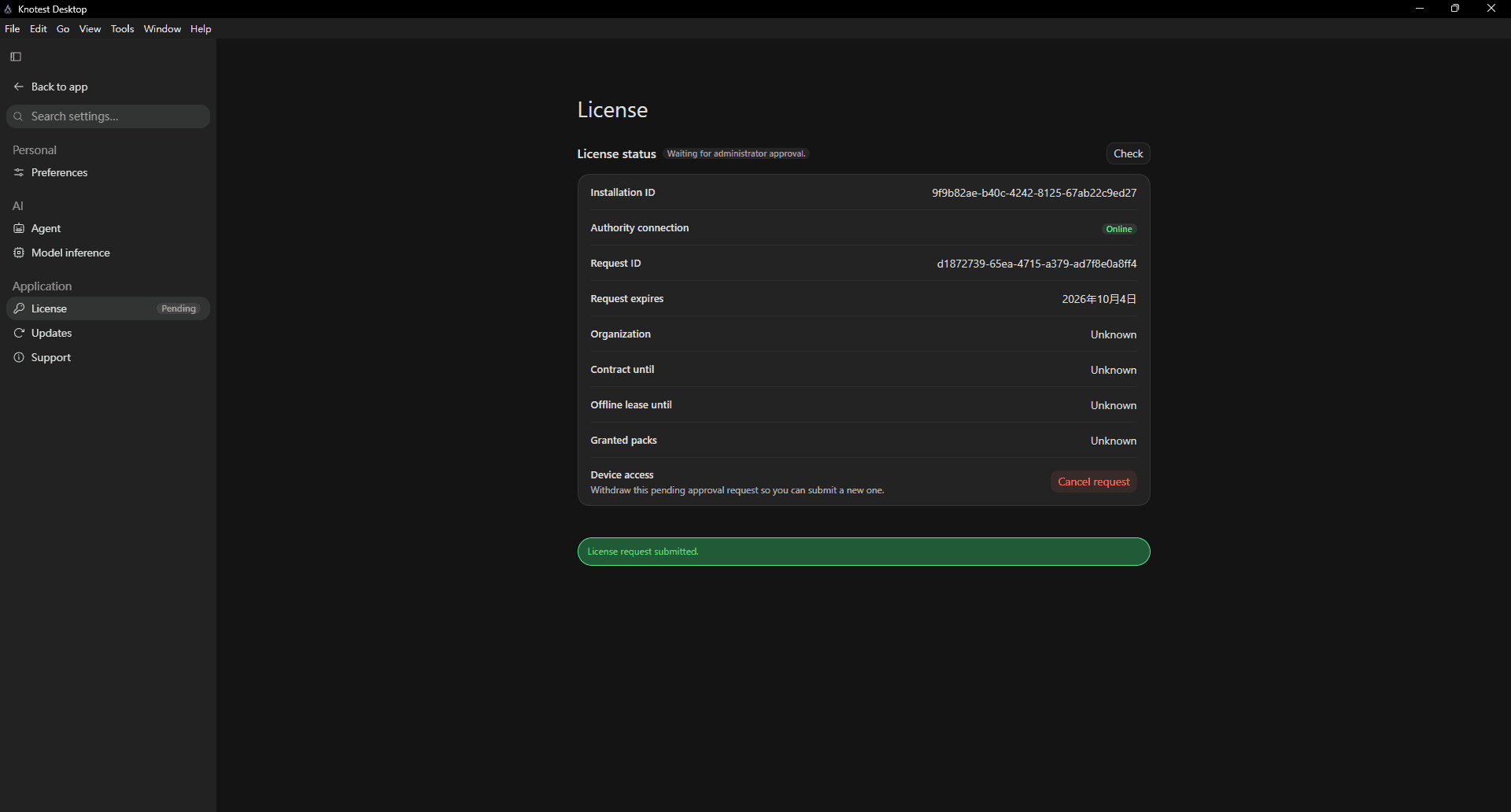Click the Updates refresh icon

[19, 333]
